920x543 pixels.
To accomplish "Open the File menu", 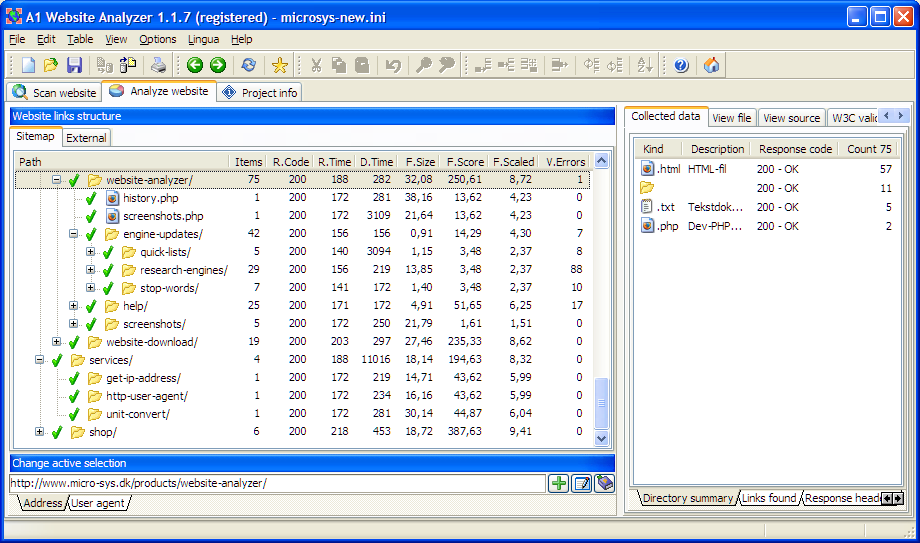I will [17, 39].
